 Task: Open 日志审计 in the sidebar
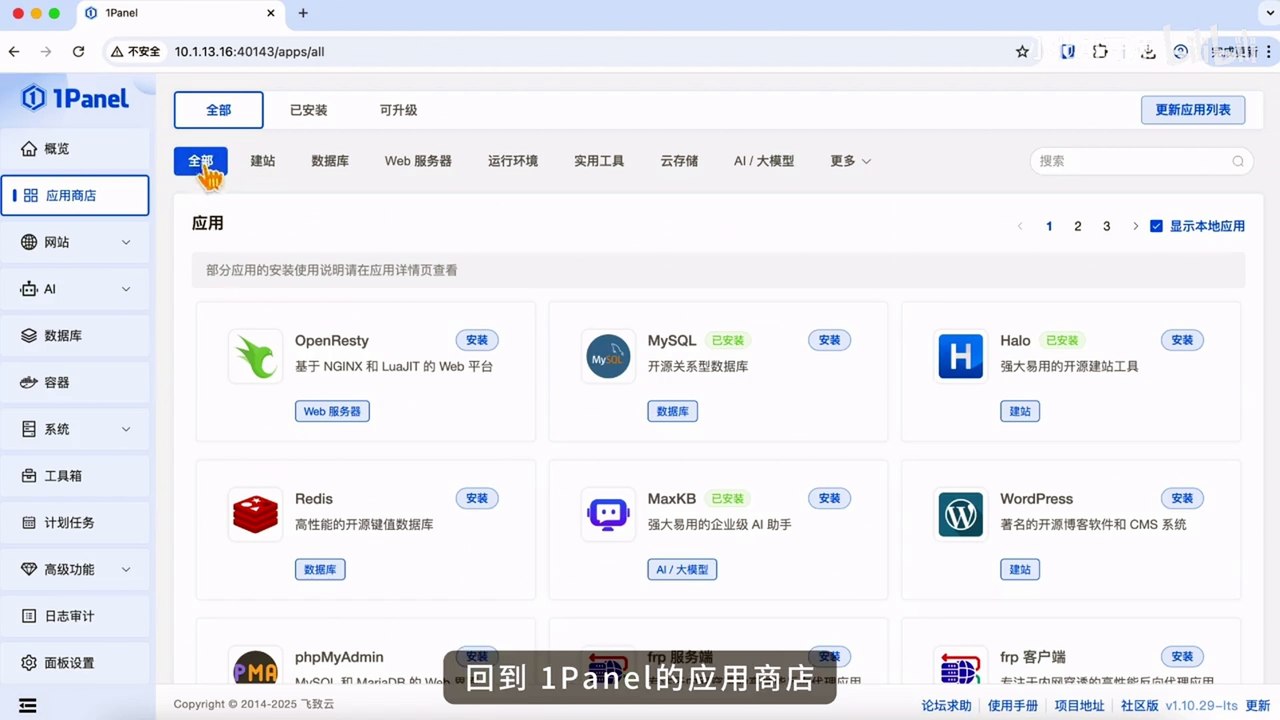pos(75,616)
